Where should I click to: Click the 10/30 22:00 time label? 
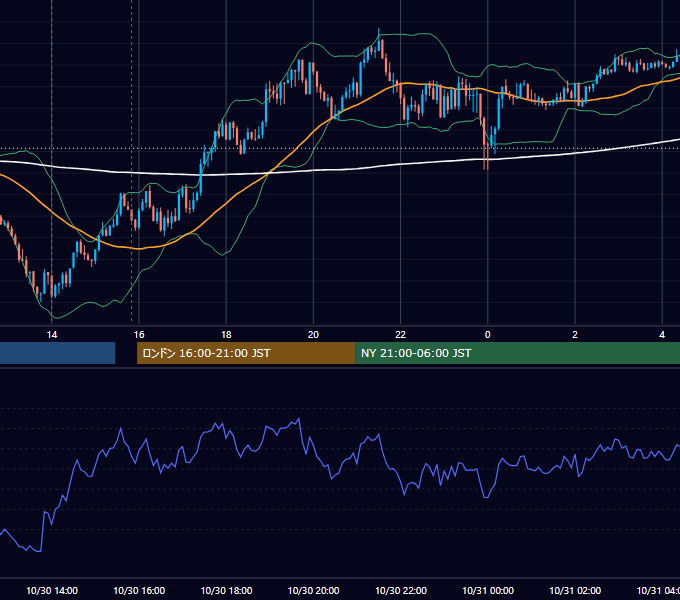pos(401,590)
